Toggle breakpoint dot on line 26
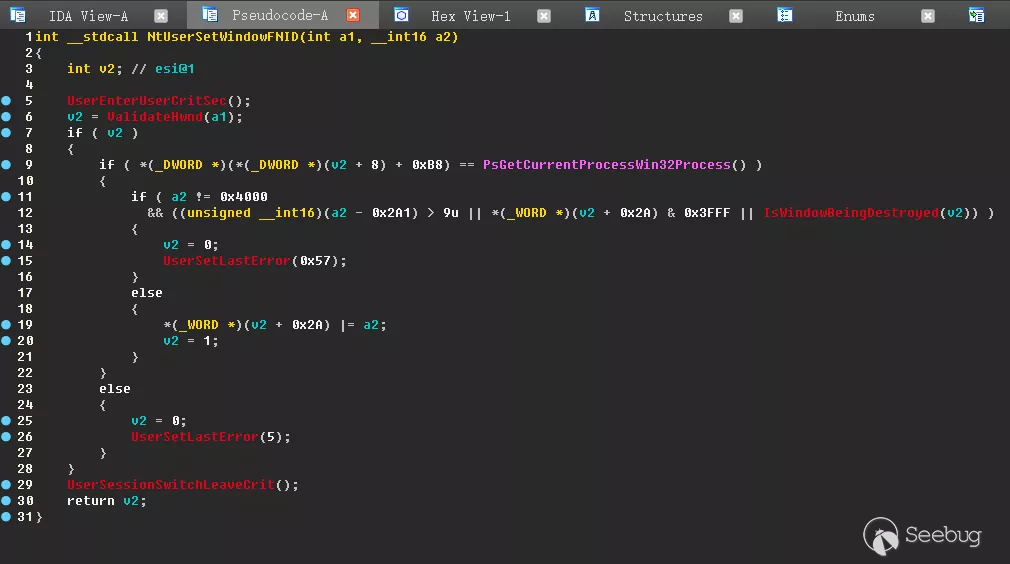This screenshot has height=564, width=1010. click(6, 437)
